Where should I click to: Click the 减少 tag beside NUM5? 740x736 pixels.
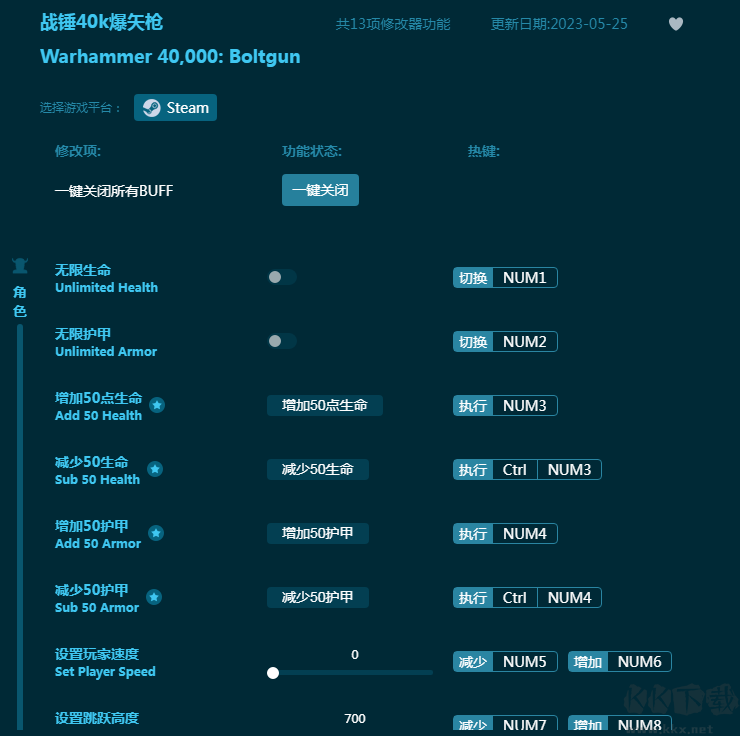coord(473,661)
